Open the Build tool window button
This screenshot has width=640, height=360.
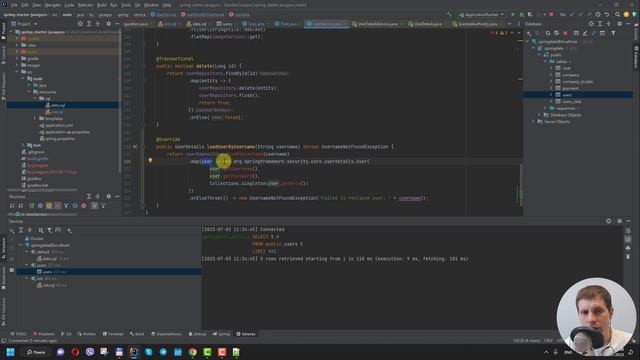coord(137,334)
